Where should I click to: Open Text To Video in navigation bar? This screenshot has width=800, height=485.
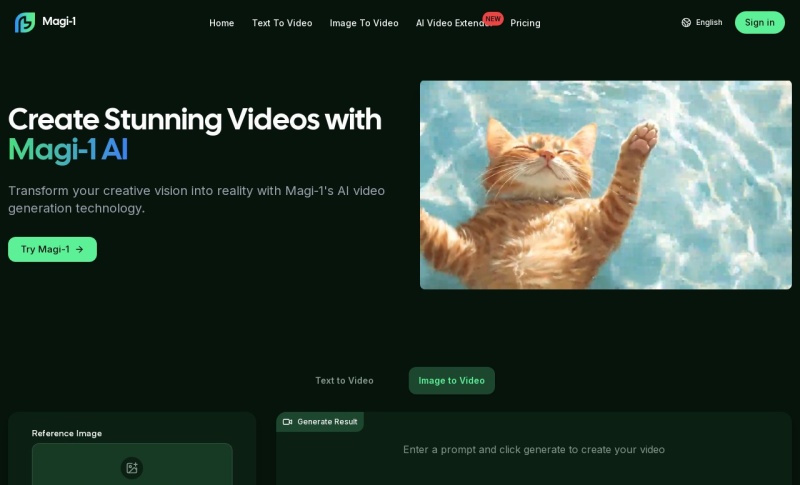click(x=282, y=23)
